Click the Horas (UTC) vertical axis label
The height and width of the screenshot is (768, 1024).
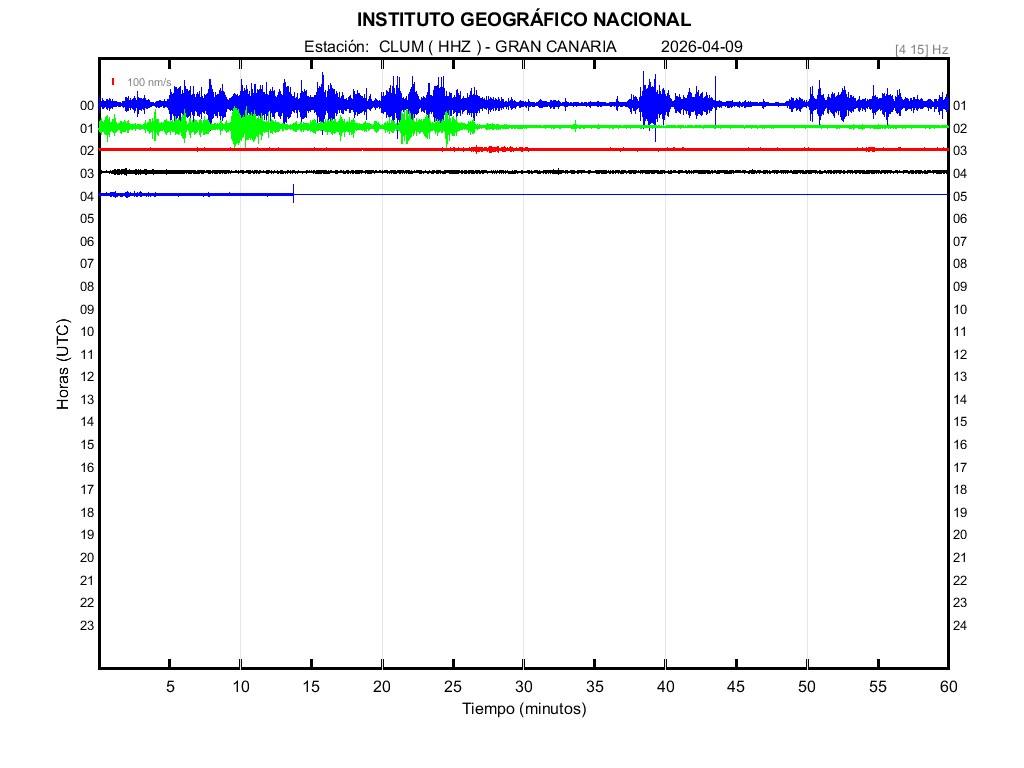pos(63,365)
